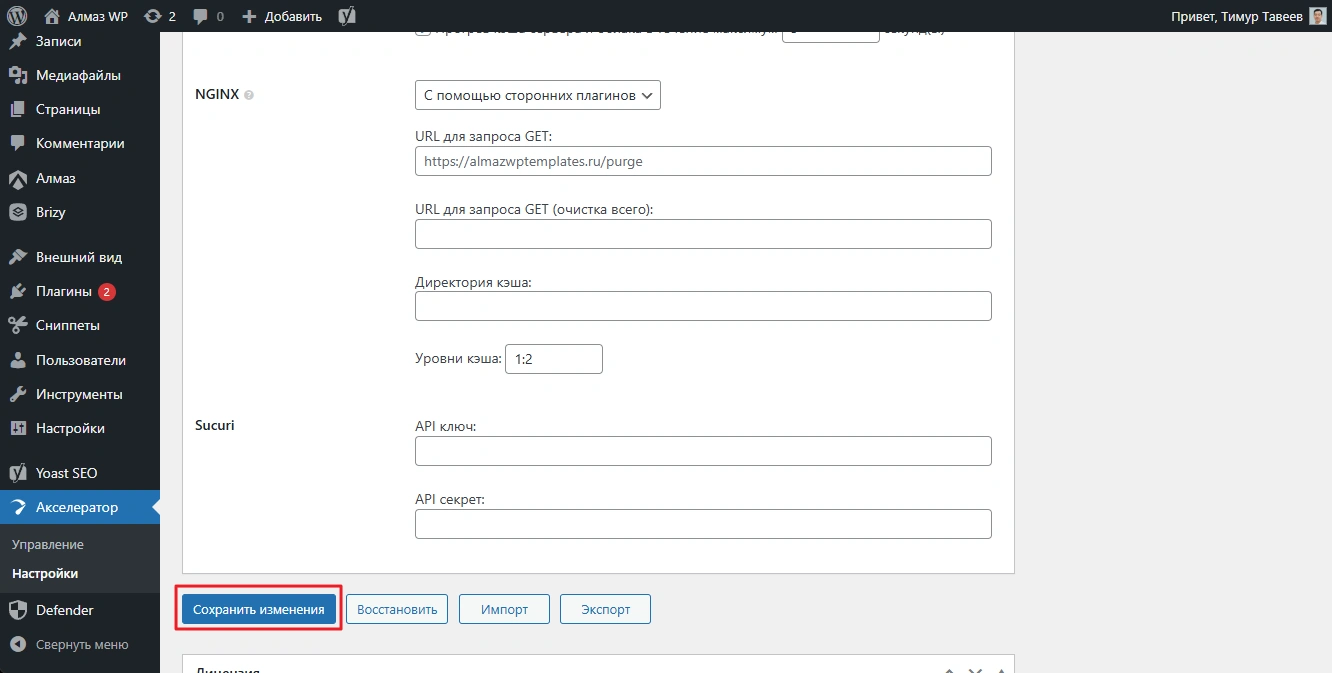Open the Defender sidebar item
The width and height of the screenshot is (1332, 673).
[64, 610]
